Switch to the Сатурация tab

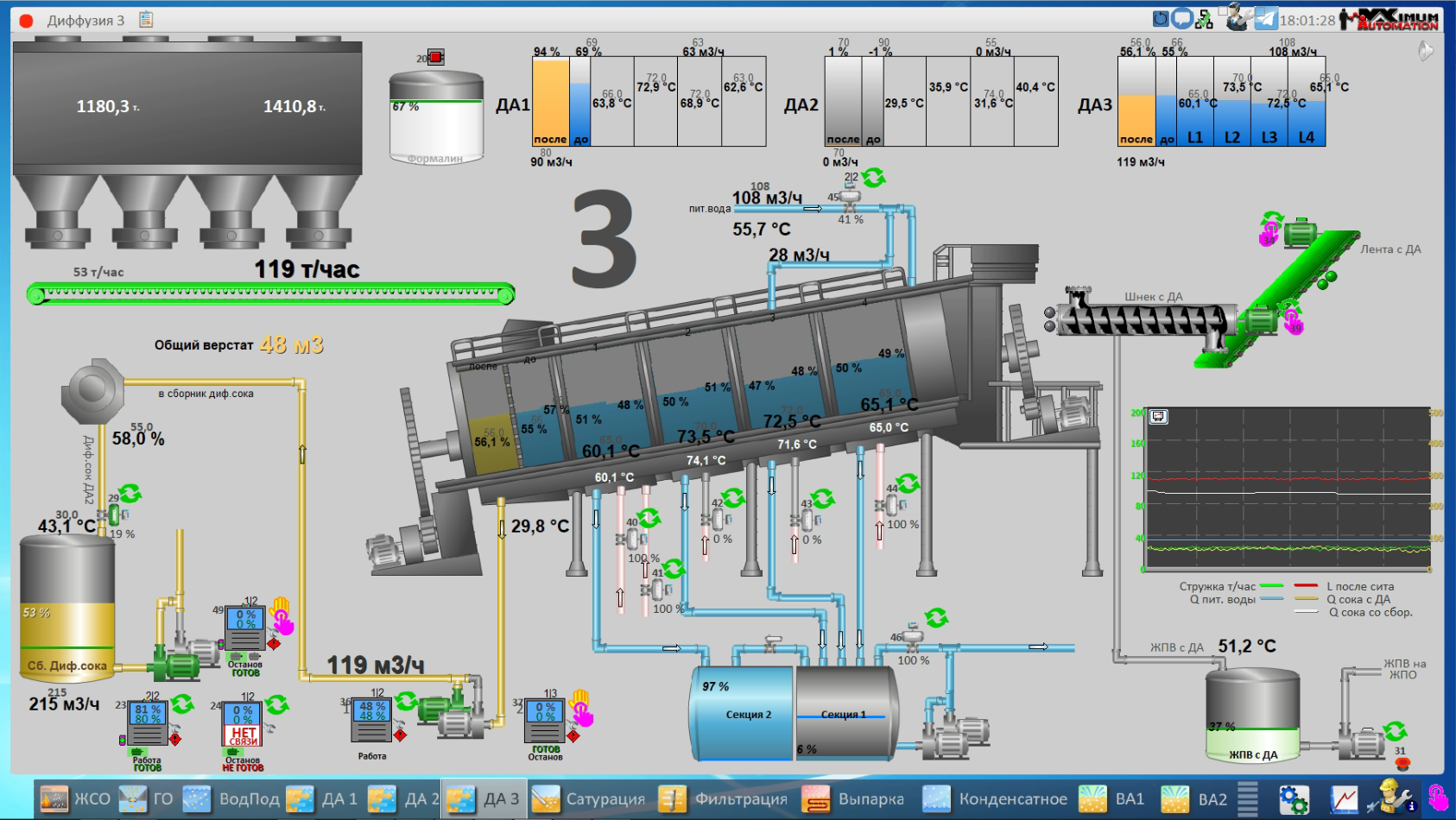click(x=589, y=799)
